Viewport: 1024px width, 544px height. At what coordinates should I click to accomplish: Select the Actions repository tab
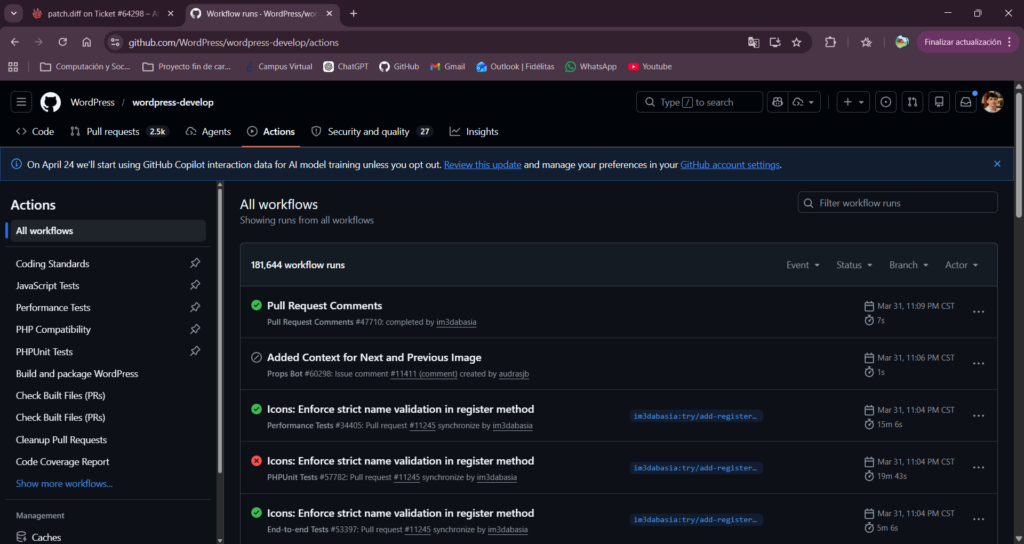pyautogui.click(x=271, y=131)
